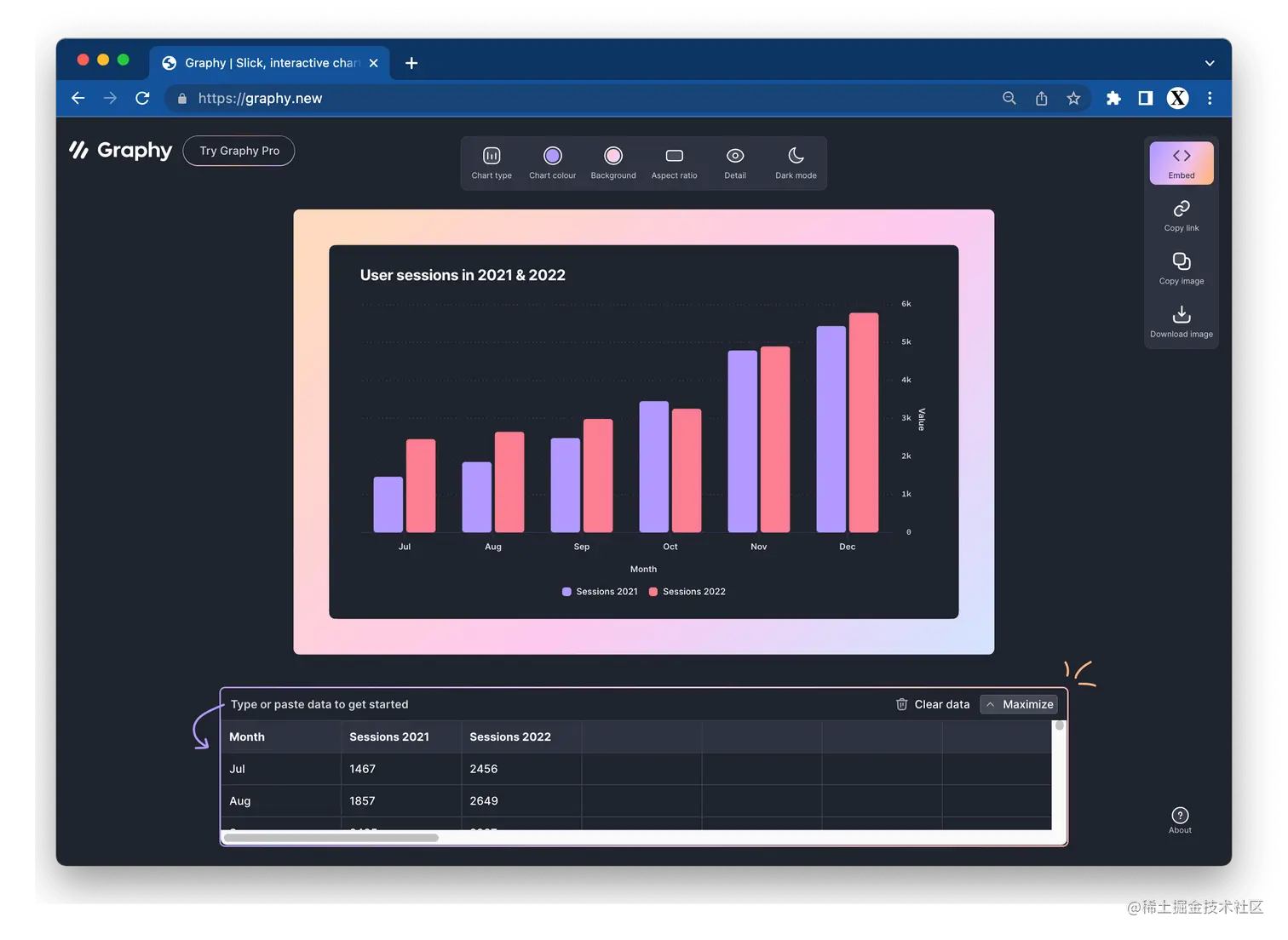The width and height of the screenshot is (1288, 940).
Task: Maximize the data table panel
Action: (1019, 704)
